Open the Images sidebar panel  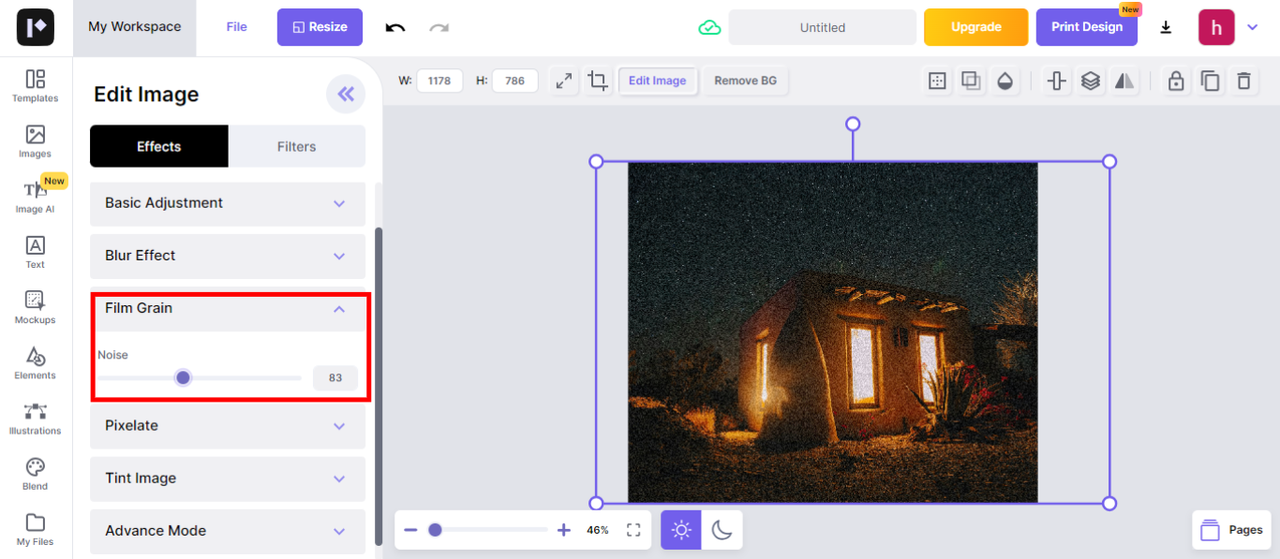[x=35, y=142]
